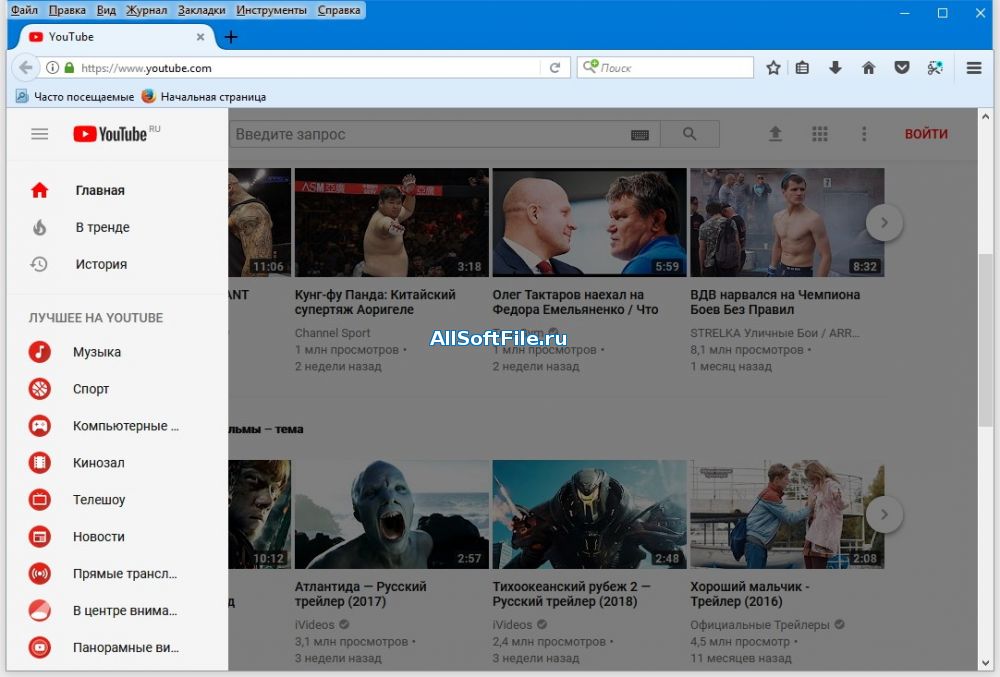Save page to Pocket
The height and width of the screenshot is (677, 1000).
[x=901, y=68]
